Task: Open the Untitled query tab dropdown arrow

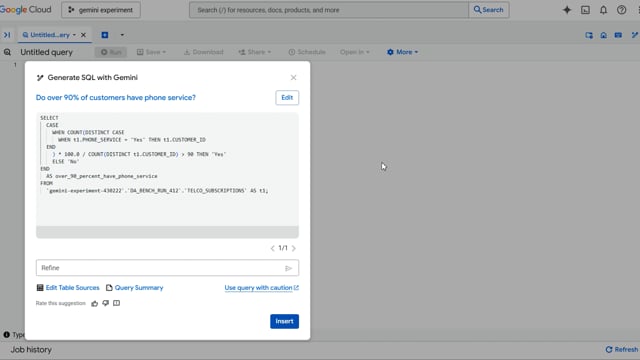Action: [x=74, y=35]
